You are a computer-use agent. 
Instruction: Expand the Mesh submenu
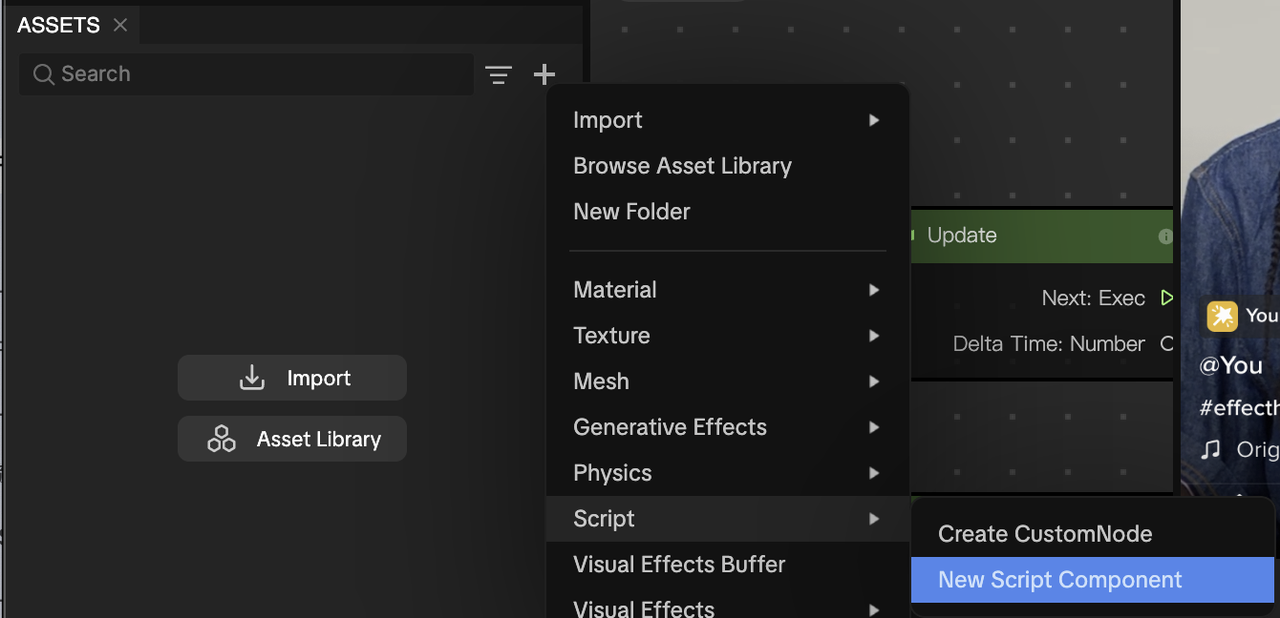click(x=727, y=382)
